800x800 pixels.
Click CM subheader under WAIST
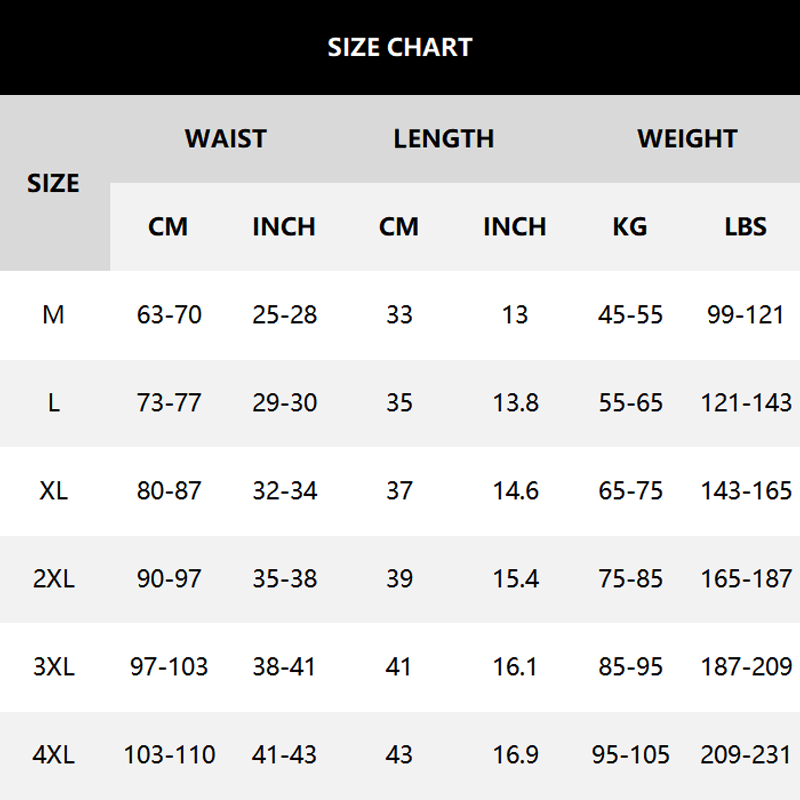[168, 226]
